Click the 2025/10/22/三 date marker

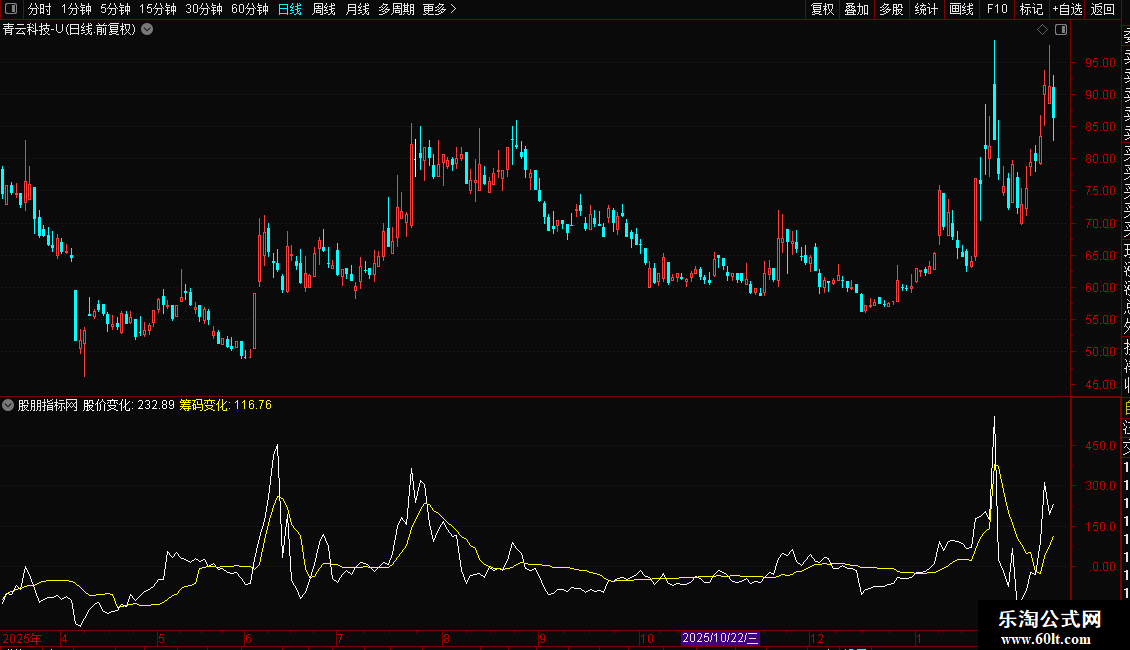tap(720, 638)
